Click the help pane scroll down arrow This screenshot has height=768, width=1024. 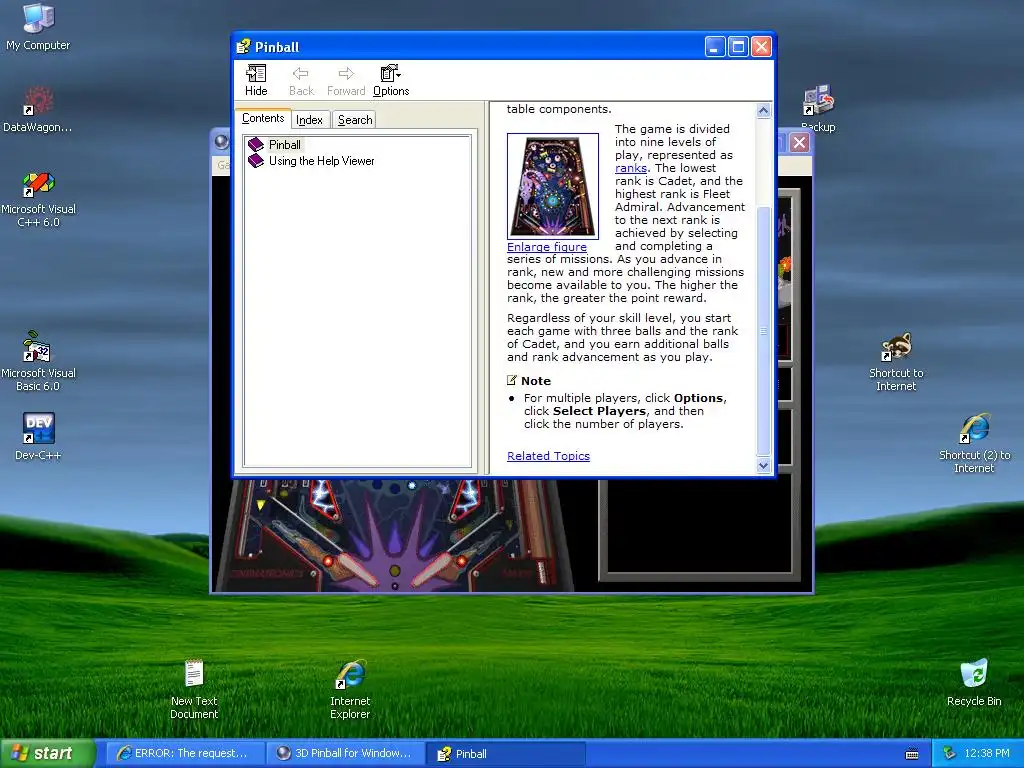point(763,466)
